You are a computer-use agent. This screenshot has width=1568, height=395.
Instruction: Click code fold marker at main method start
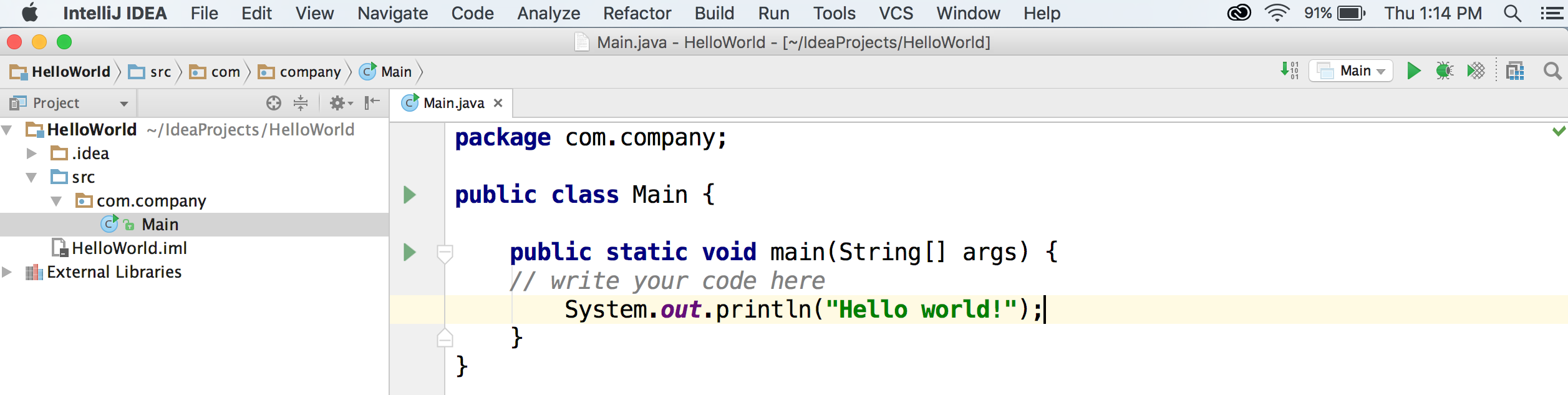click(x=445, y=254)
